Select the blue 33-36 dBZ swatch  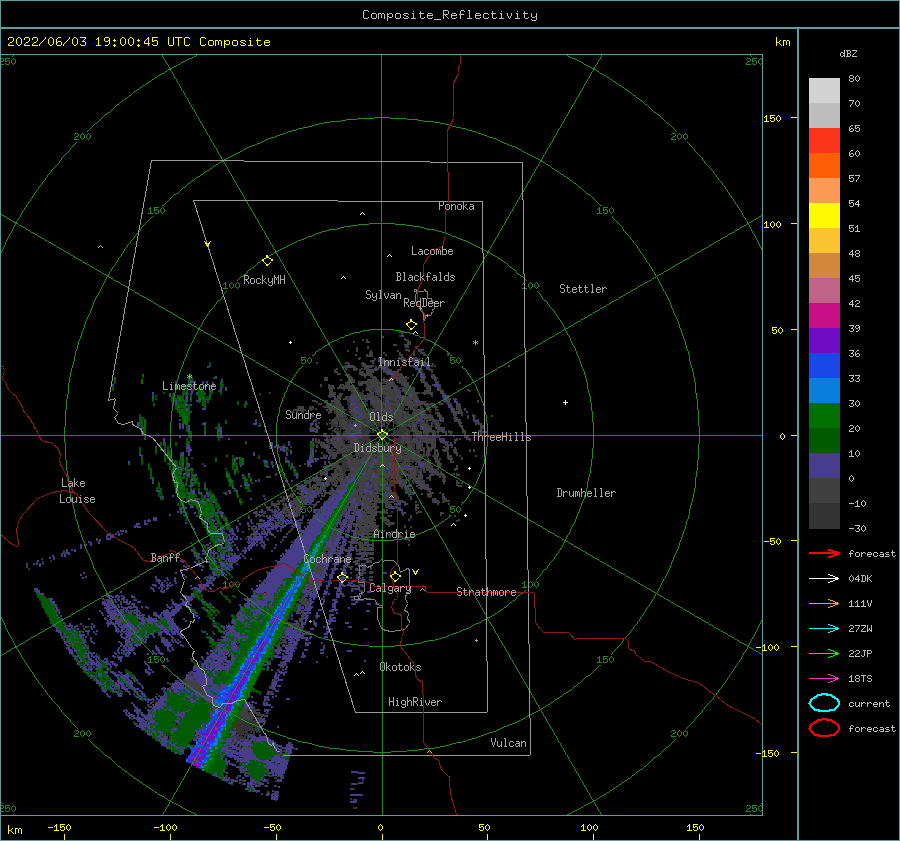pos(824,366)
